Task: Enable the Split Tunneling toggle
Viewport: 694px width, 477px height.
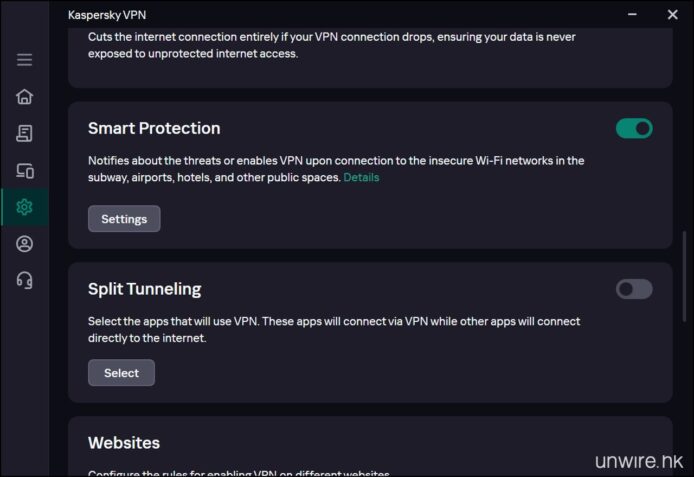Action: [634, 289]
